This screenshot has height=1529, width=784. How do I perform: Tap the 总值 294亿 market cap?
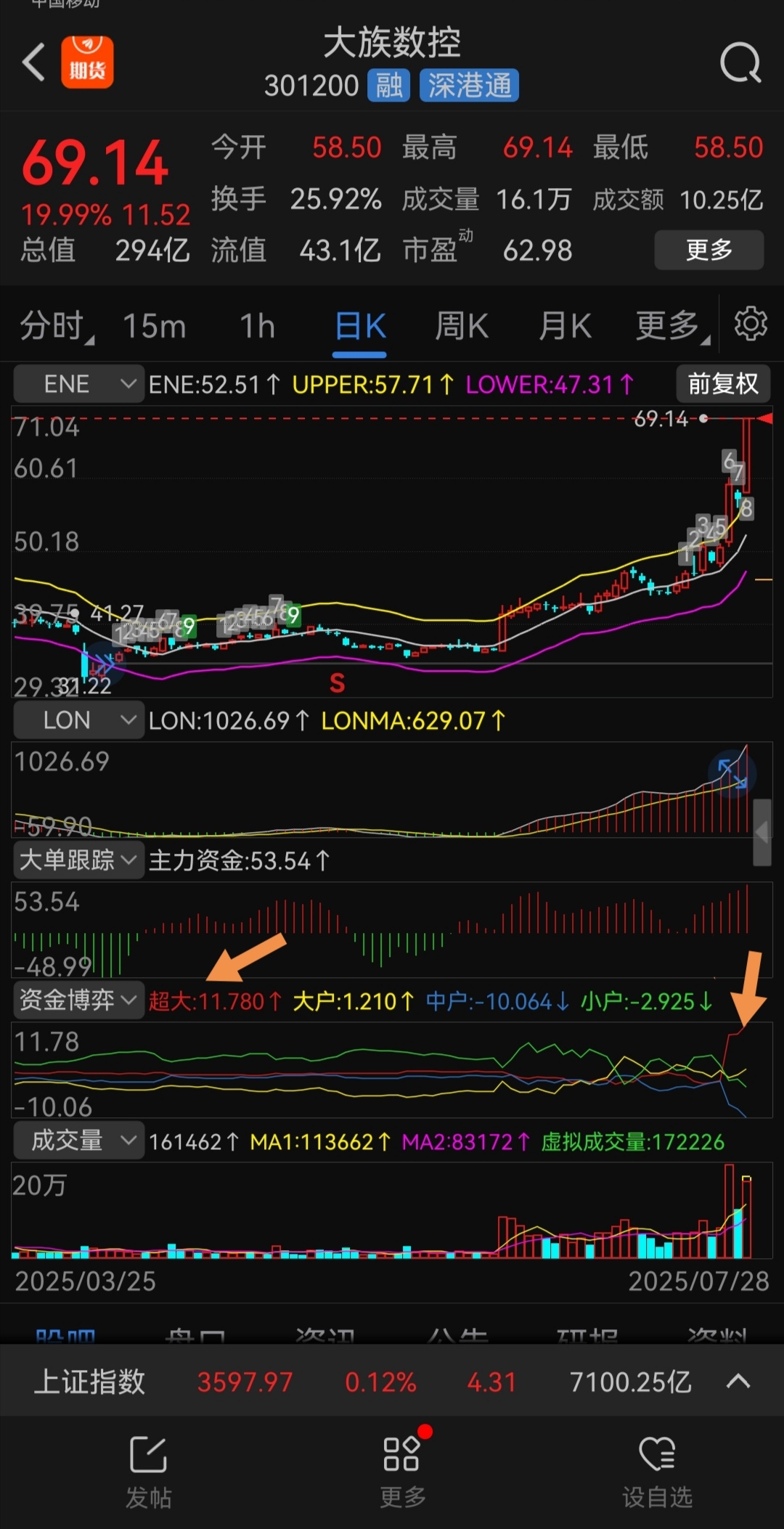click(105, 250)
